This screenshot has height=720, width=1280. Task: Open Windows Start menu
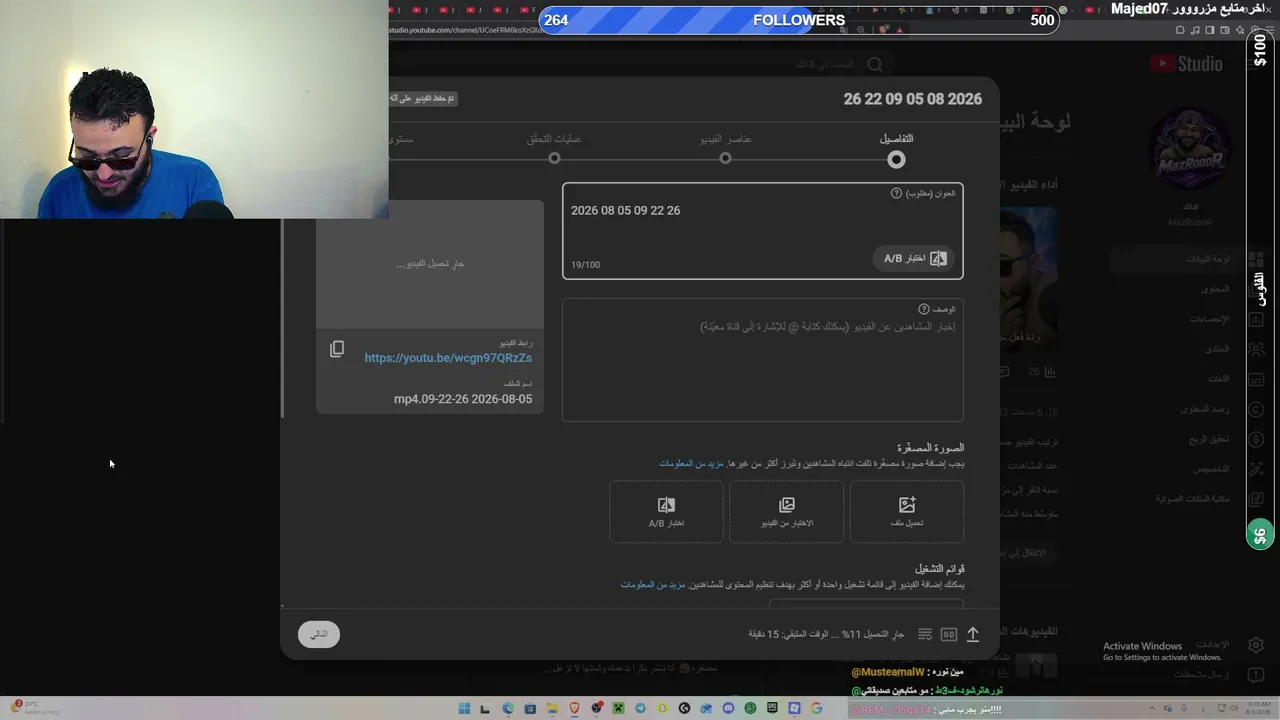click(464, 709)
